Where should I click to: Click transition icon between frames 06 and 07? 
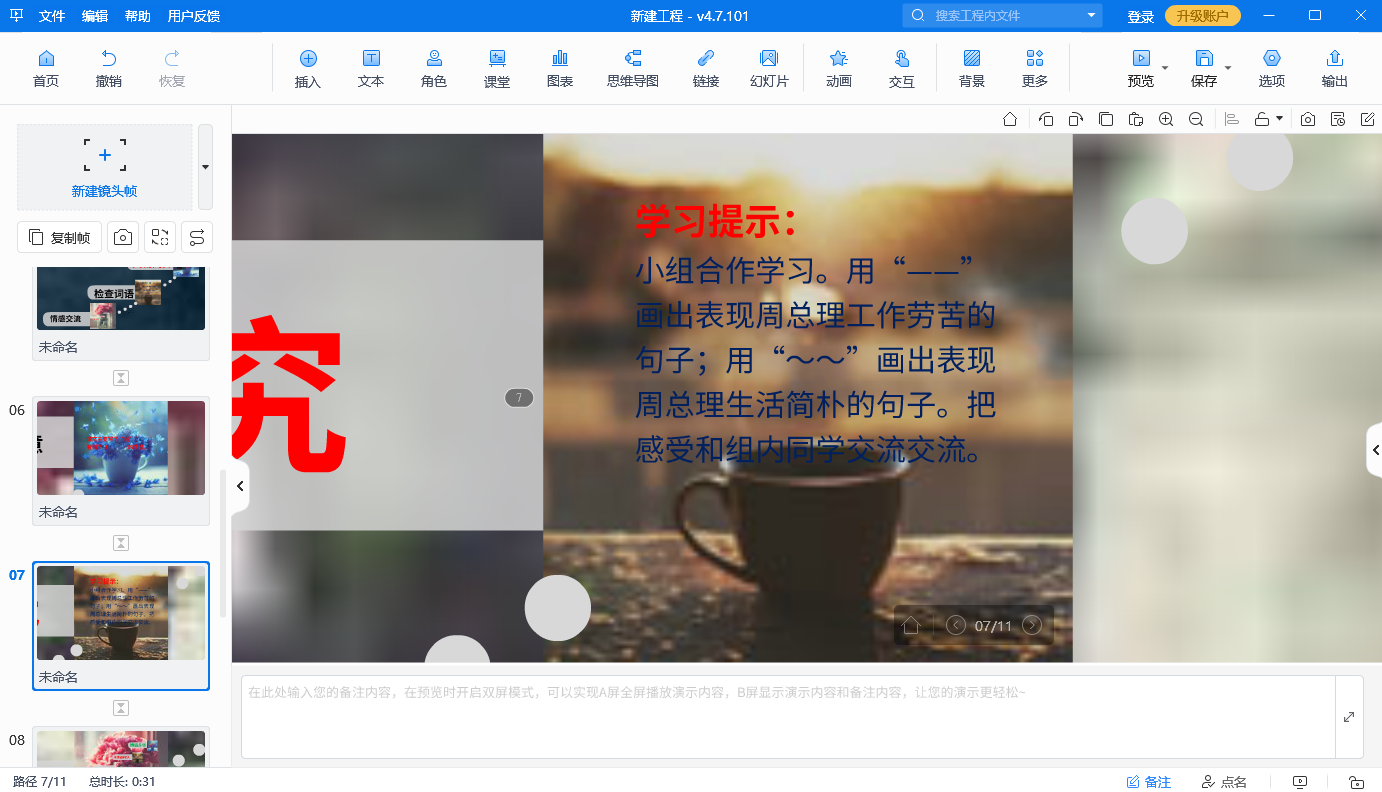click(x=121, y=543)
